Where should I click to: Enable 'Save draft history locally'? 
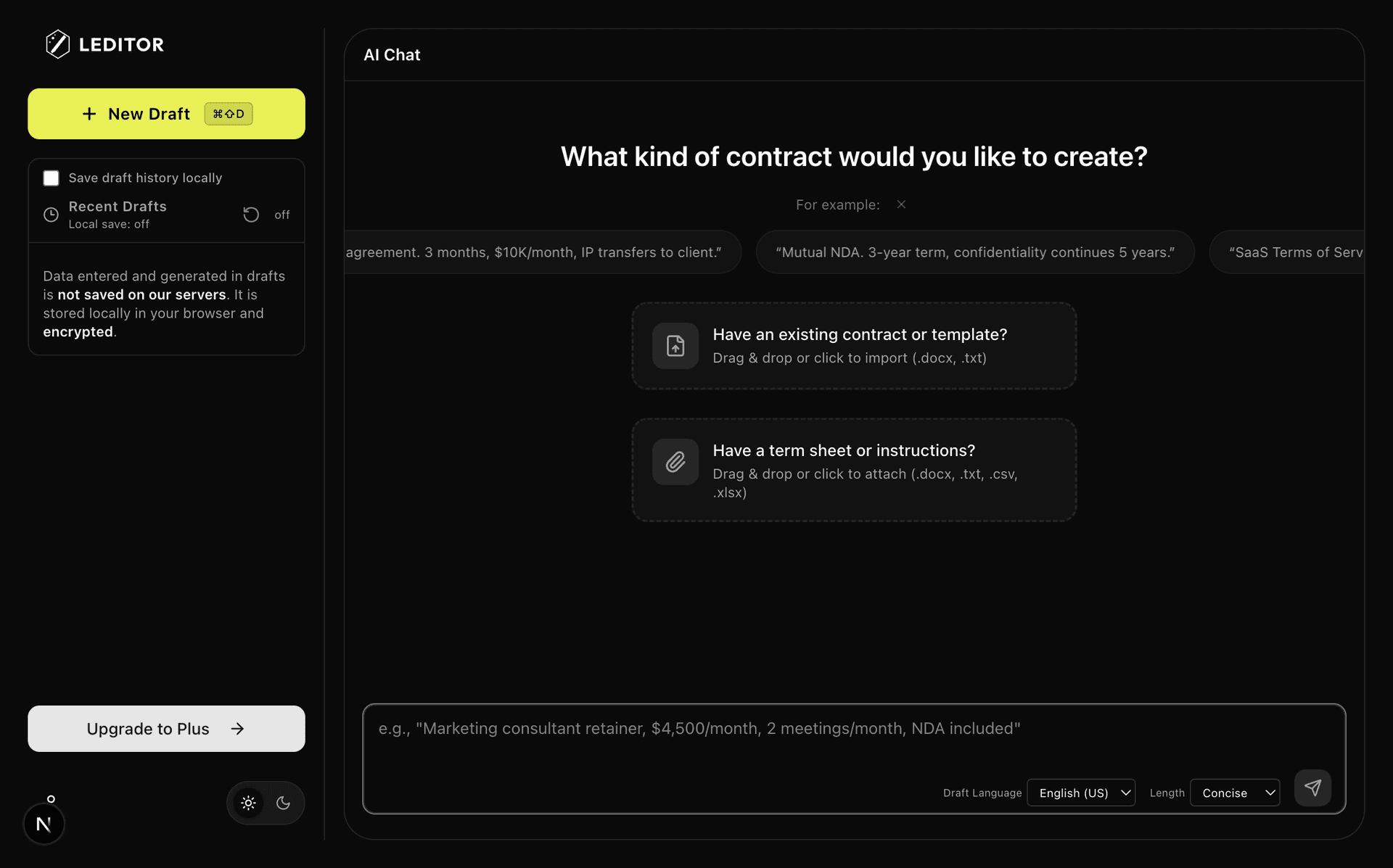(51, 177)
